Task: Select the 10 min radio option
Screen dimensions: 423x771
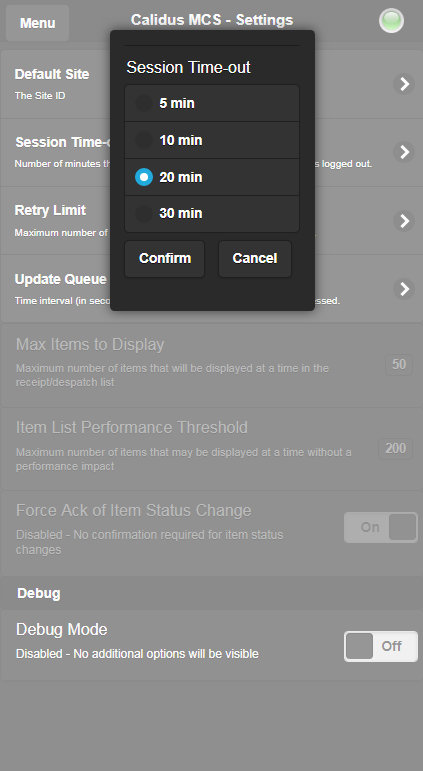Action: click(212, 140)
